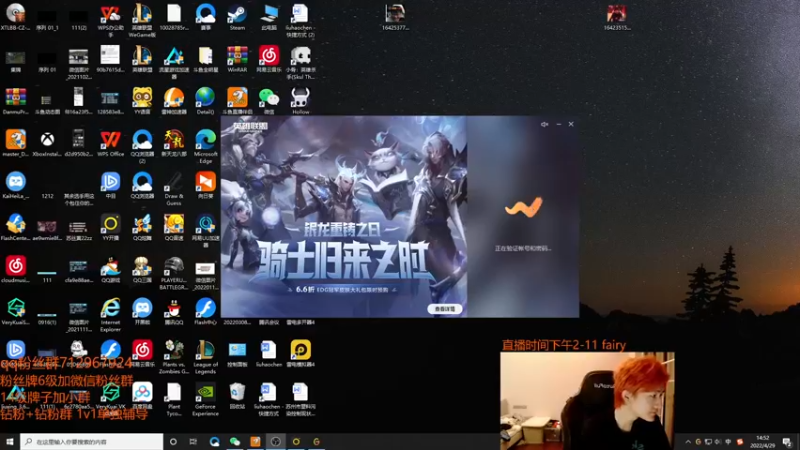Viewport: 800px width, 450px height.
Task: Open the yellow LDPlayer emulator shortcut
Action: coord(301,354)
